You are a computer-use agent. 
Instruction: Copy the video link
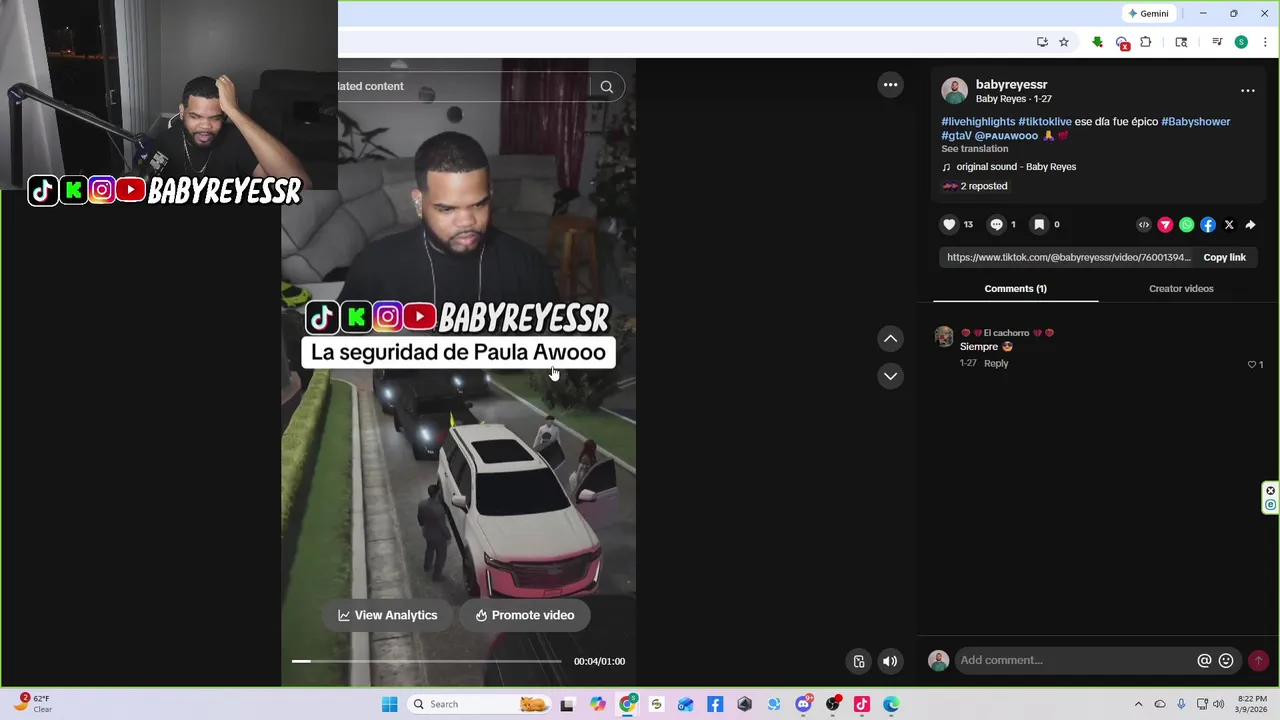click(1224, 257)
